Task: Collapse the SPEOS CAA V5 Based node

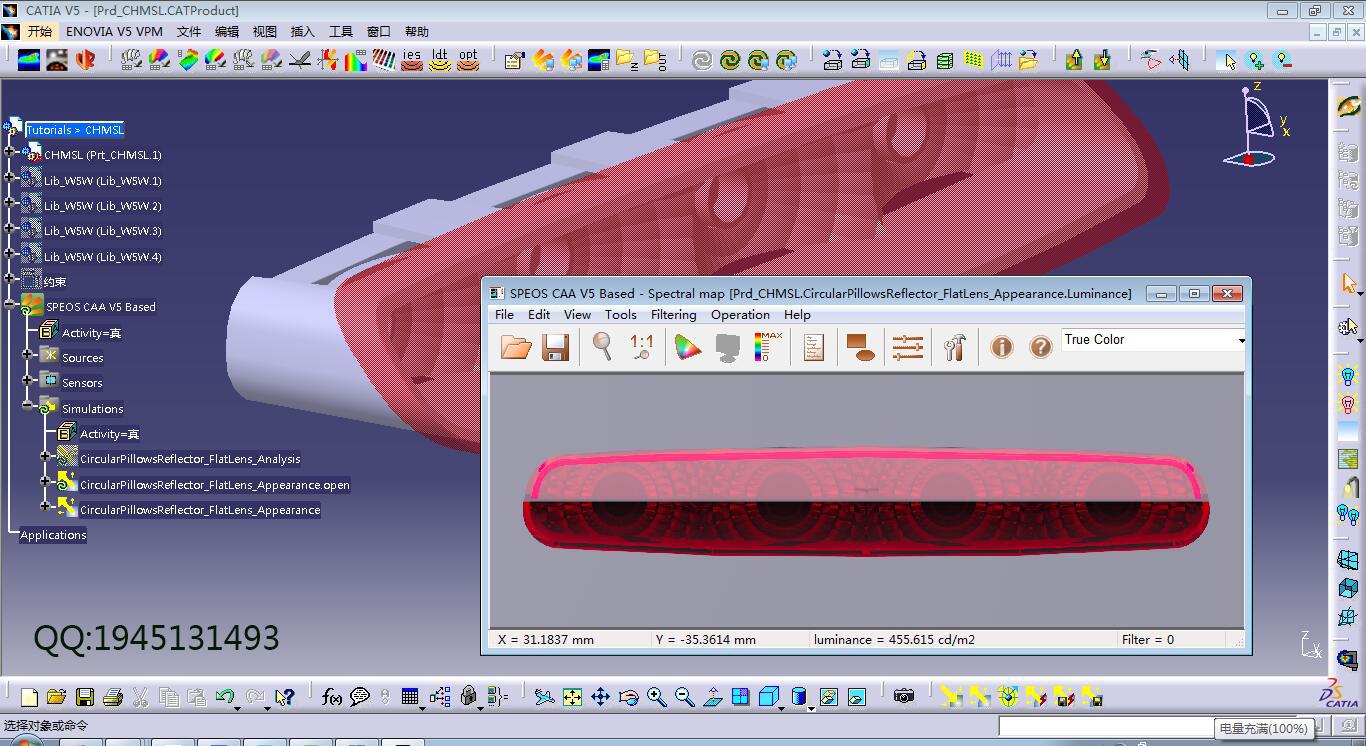Action: coord(9,304)
